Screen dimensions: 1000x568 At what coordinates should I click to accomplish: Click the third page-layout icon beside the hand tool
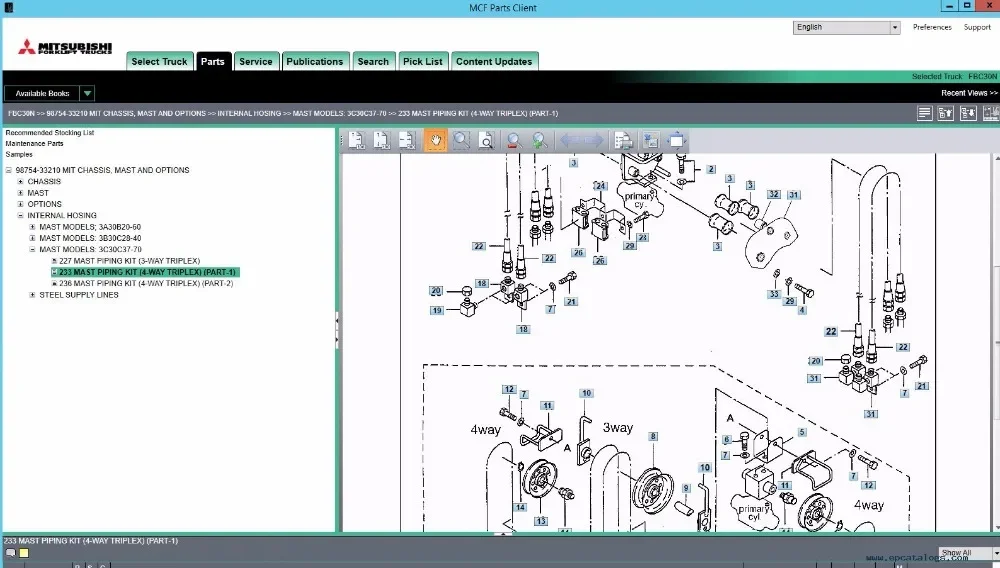408,140
